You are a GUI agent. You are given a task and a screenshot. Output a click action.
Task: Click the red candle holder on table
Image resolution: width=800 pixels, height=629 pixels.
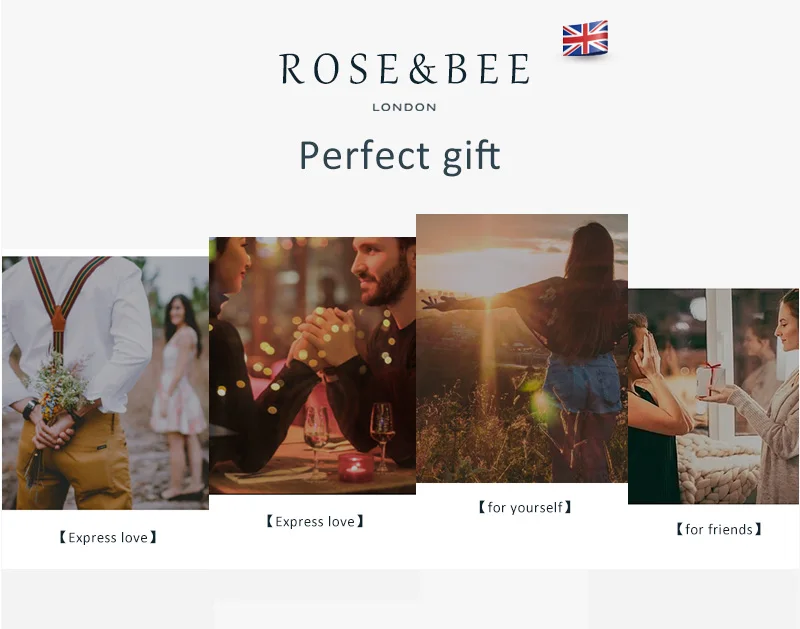(356, 467)
